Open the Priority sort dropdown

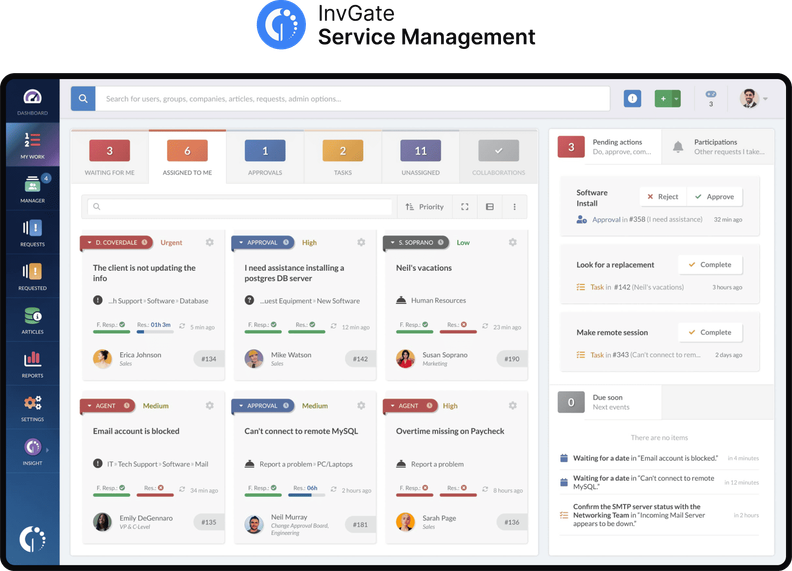424,207
